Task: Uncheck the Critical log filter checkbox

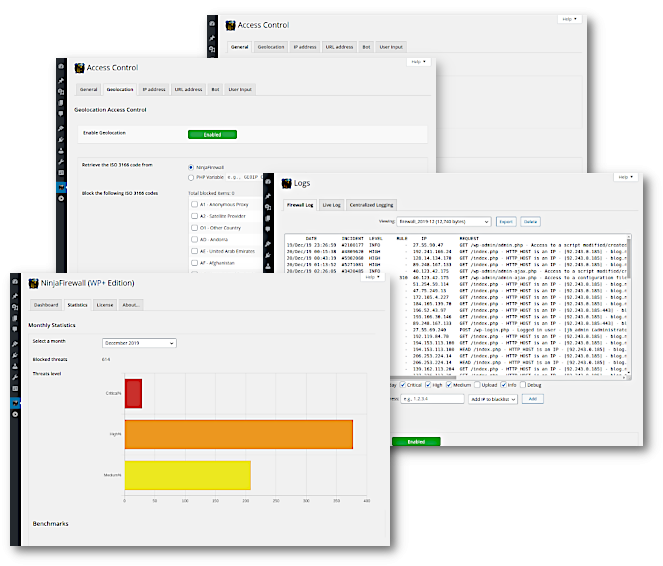Action: point(403,384)
